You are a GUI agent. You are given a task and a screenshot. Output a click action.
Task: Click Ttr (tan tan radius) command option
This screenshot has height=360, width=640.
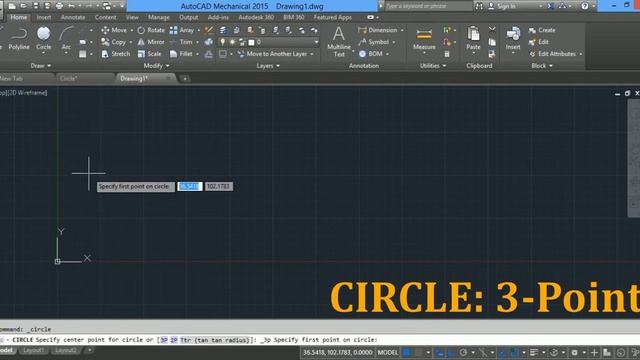click(x=214, y=340)
